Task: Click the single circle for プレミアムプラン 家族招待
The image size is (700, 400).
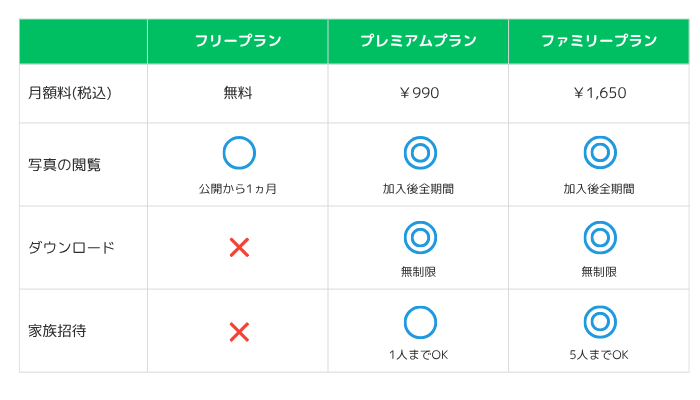Action: pos(420,322)
